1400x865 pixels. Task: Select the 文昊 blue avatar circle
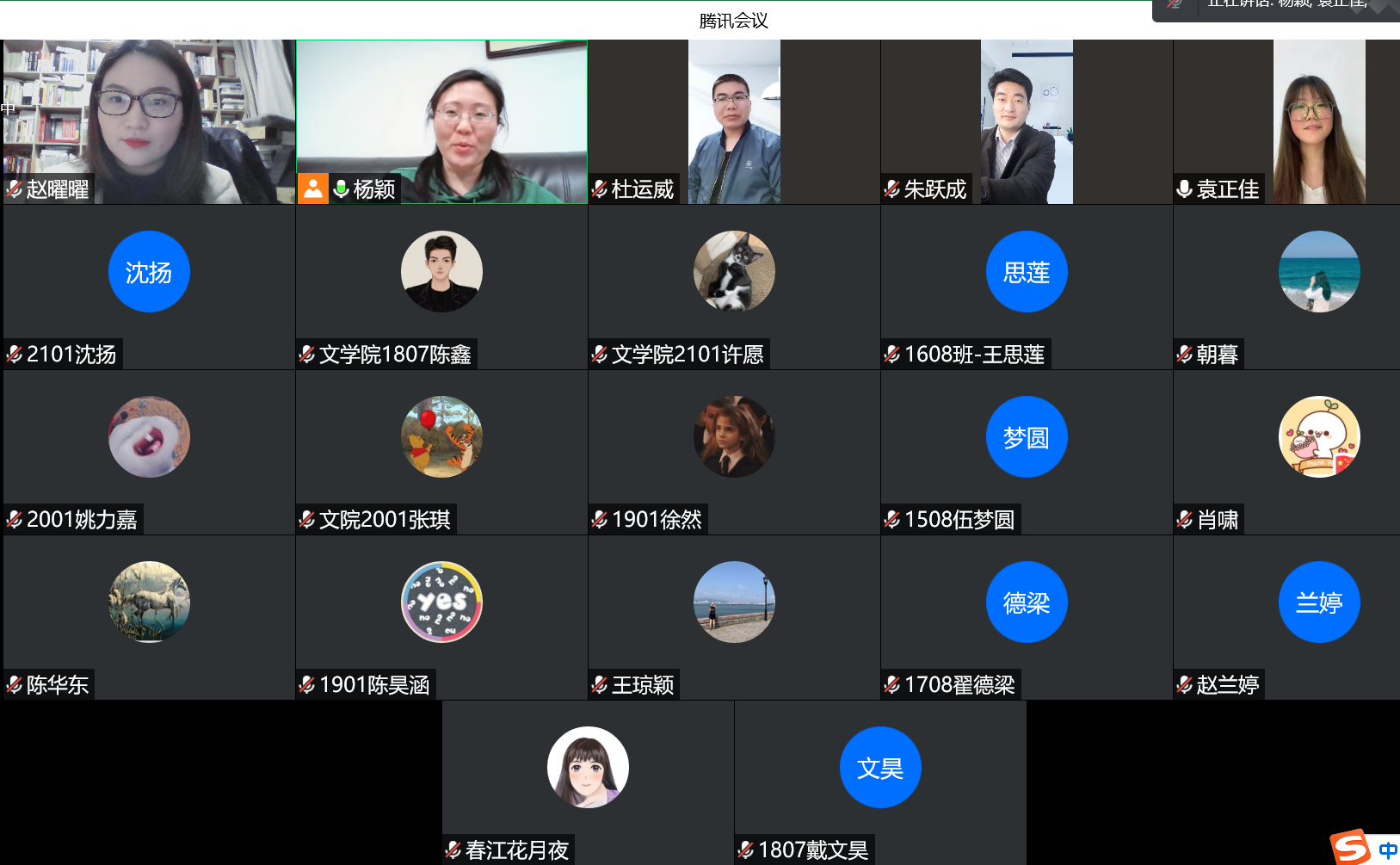pyautogui.click(x=880, y=768)
